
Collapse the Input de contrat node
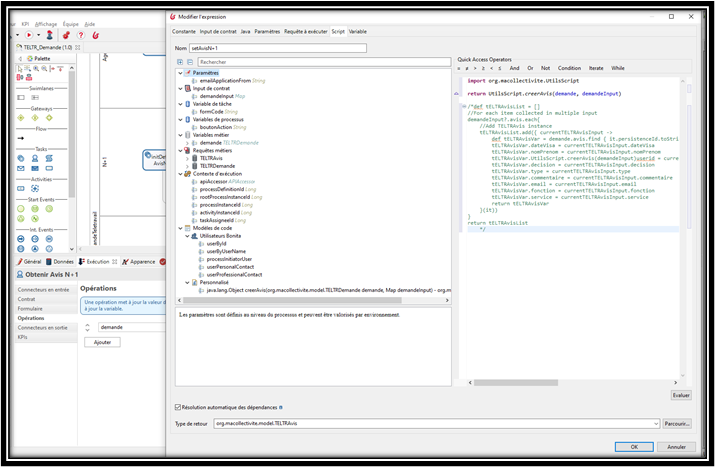[181, 88]
